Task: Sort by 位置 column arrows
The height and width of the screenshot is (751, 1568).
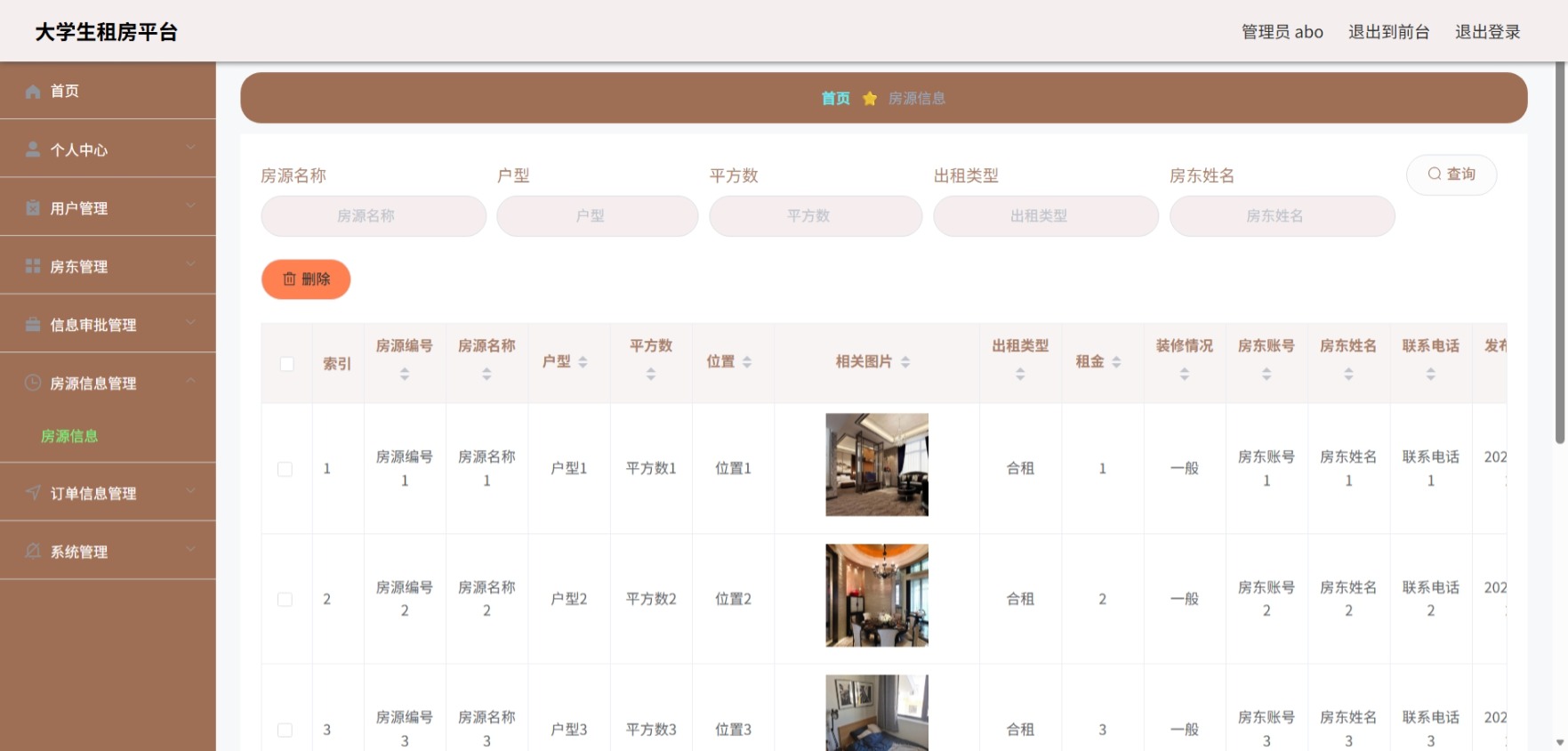Action: coord(747,362)
